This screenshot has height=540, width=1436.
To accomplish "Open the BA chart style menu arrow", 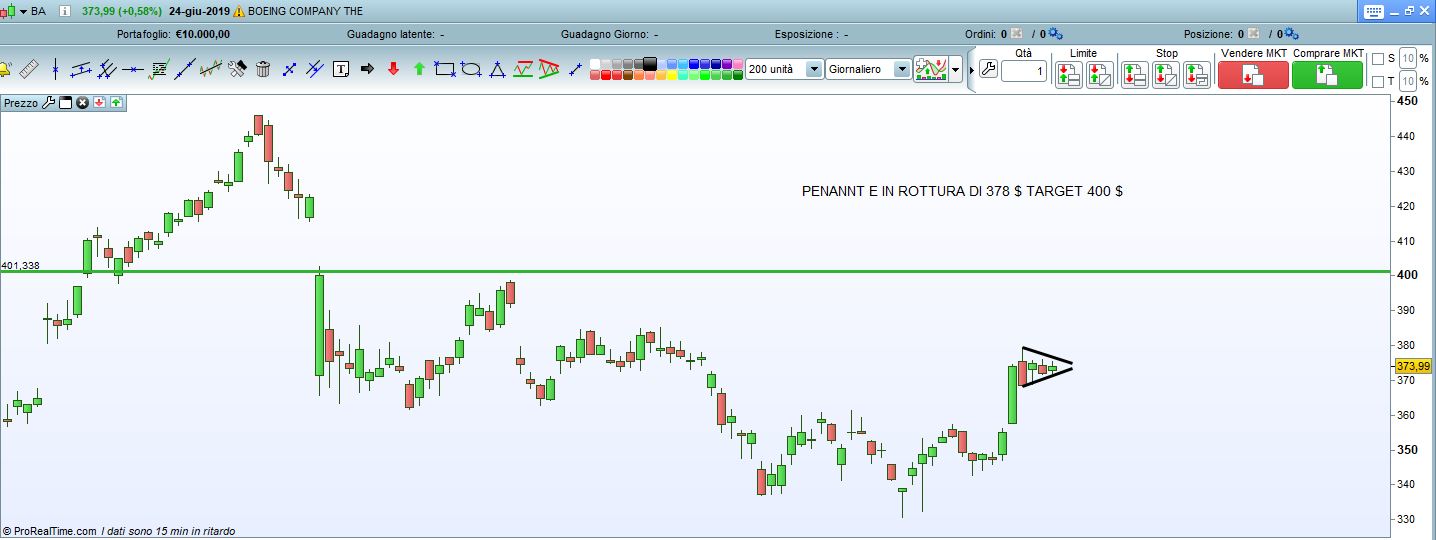I will (x=23, y=11).
